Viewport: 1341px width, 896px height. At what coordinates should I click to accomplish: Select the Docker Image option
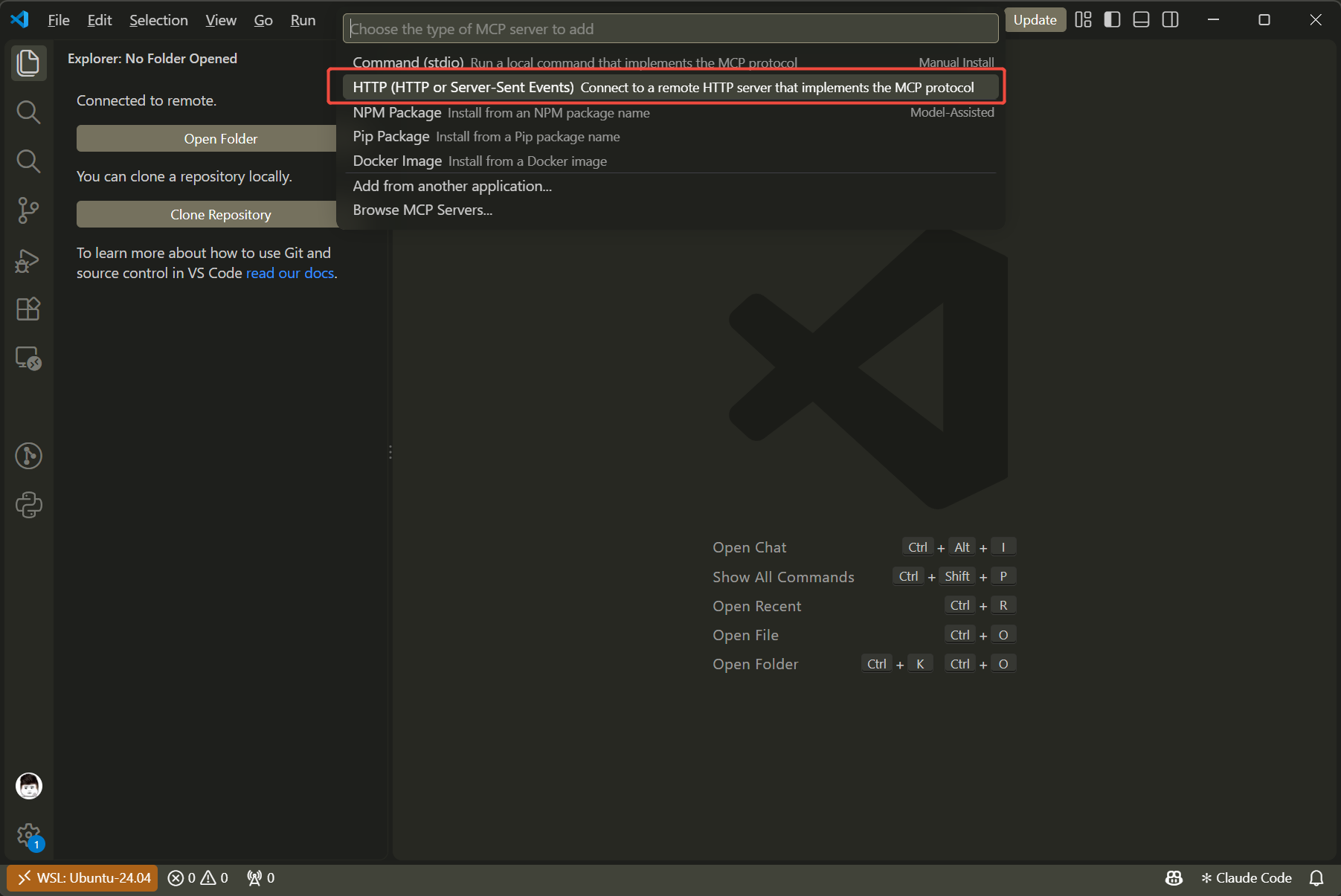point(670,161)
